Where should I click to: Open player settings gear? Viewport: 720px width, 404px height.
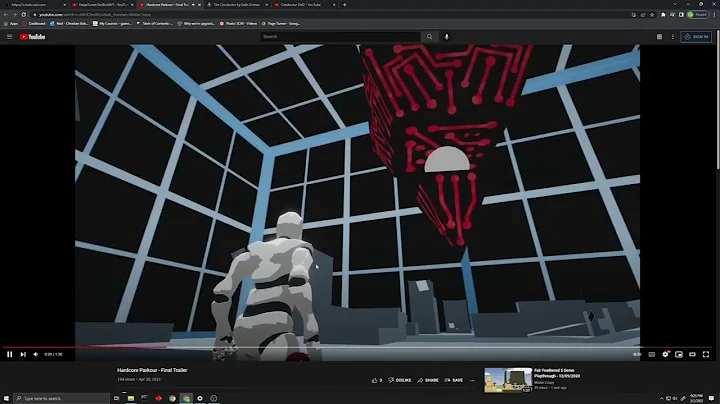pyautogui.click(x=665, y=354)
